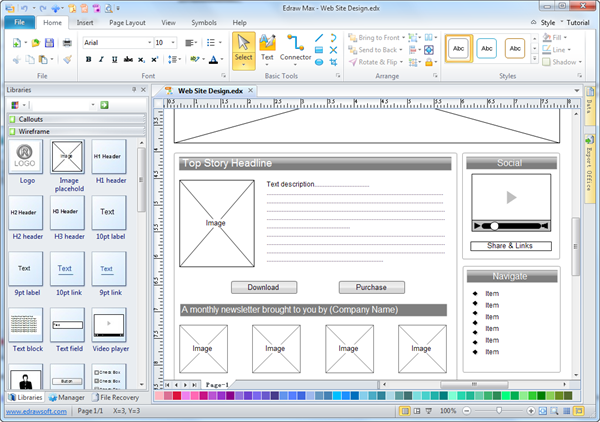Open the www.edrawsoft.com link
Viewport: 600px width, 422px height.
click(34, 411)
